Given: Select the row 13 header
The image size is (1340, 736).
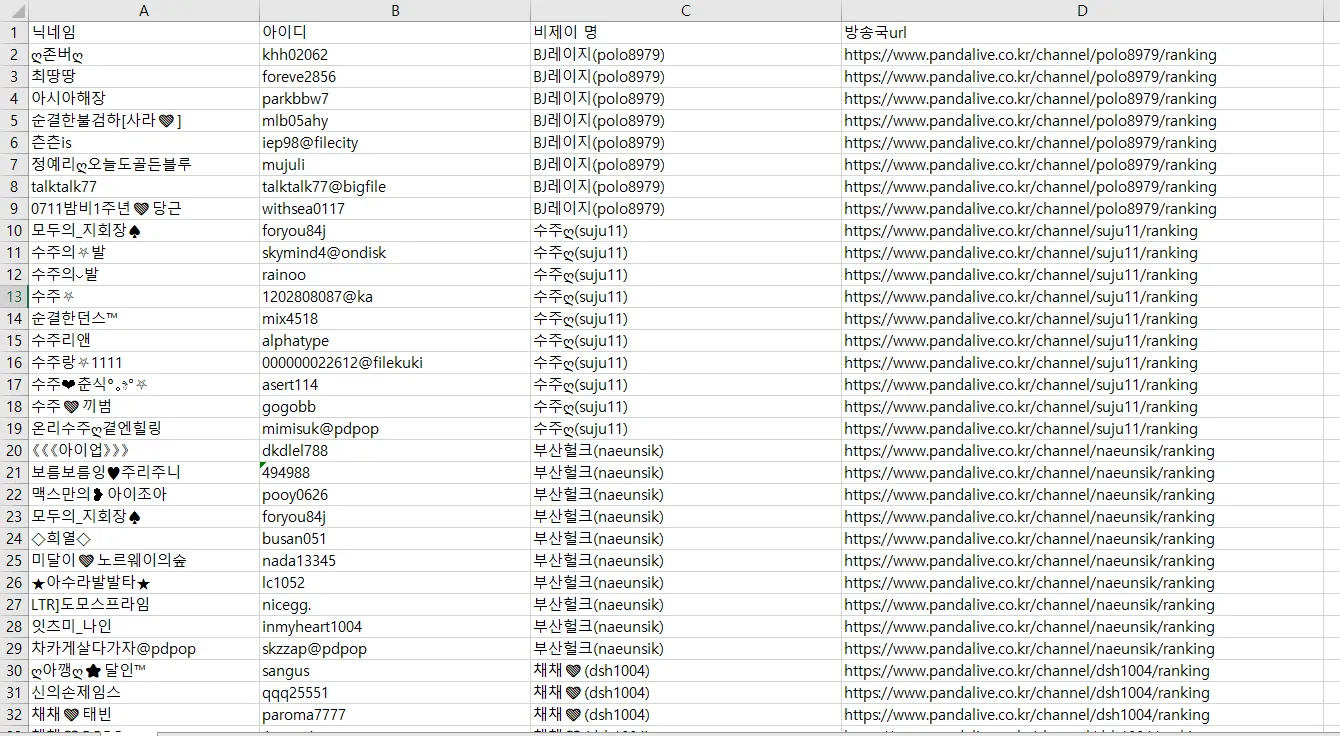Looking at the screenshot, I should point(14,297).
